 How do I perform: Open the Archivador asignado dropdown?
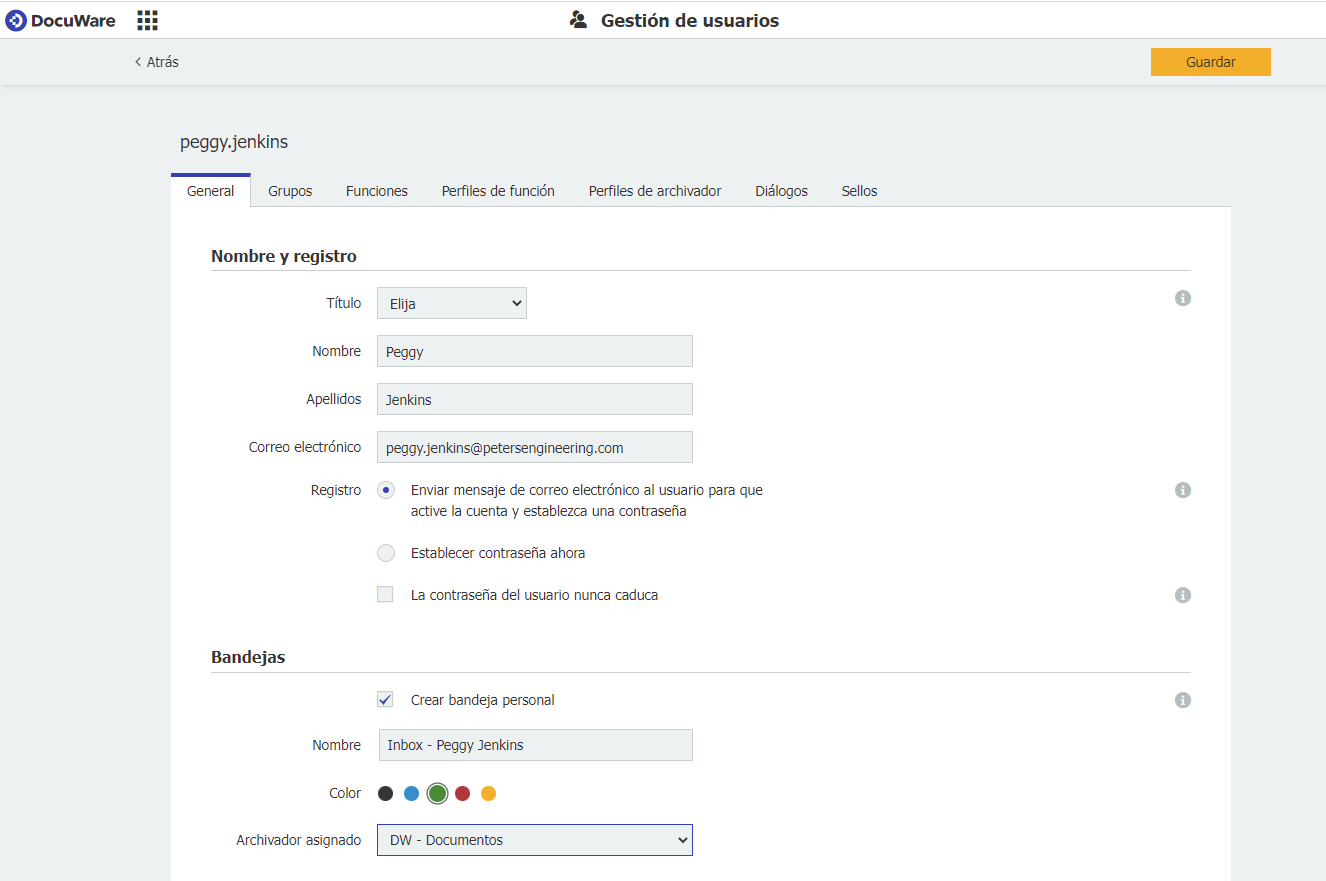(534, 840)
